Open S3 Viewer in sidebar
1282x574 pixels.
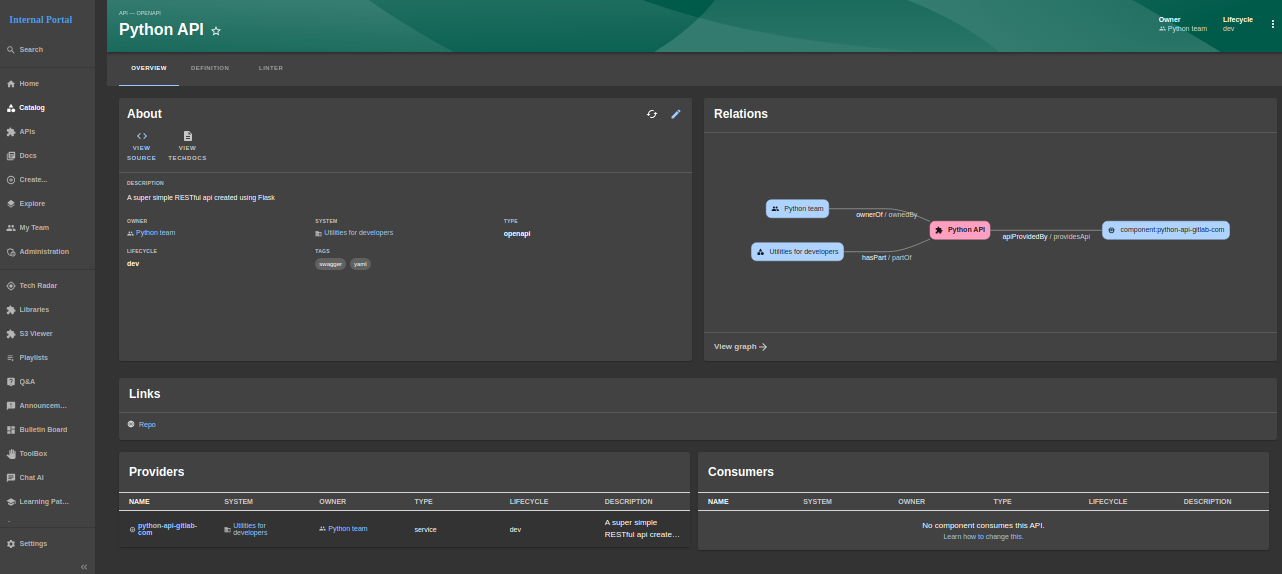point(36,334)
